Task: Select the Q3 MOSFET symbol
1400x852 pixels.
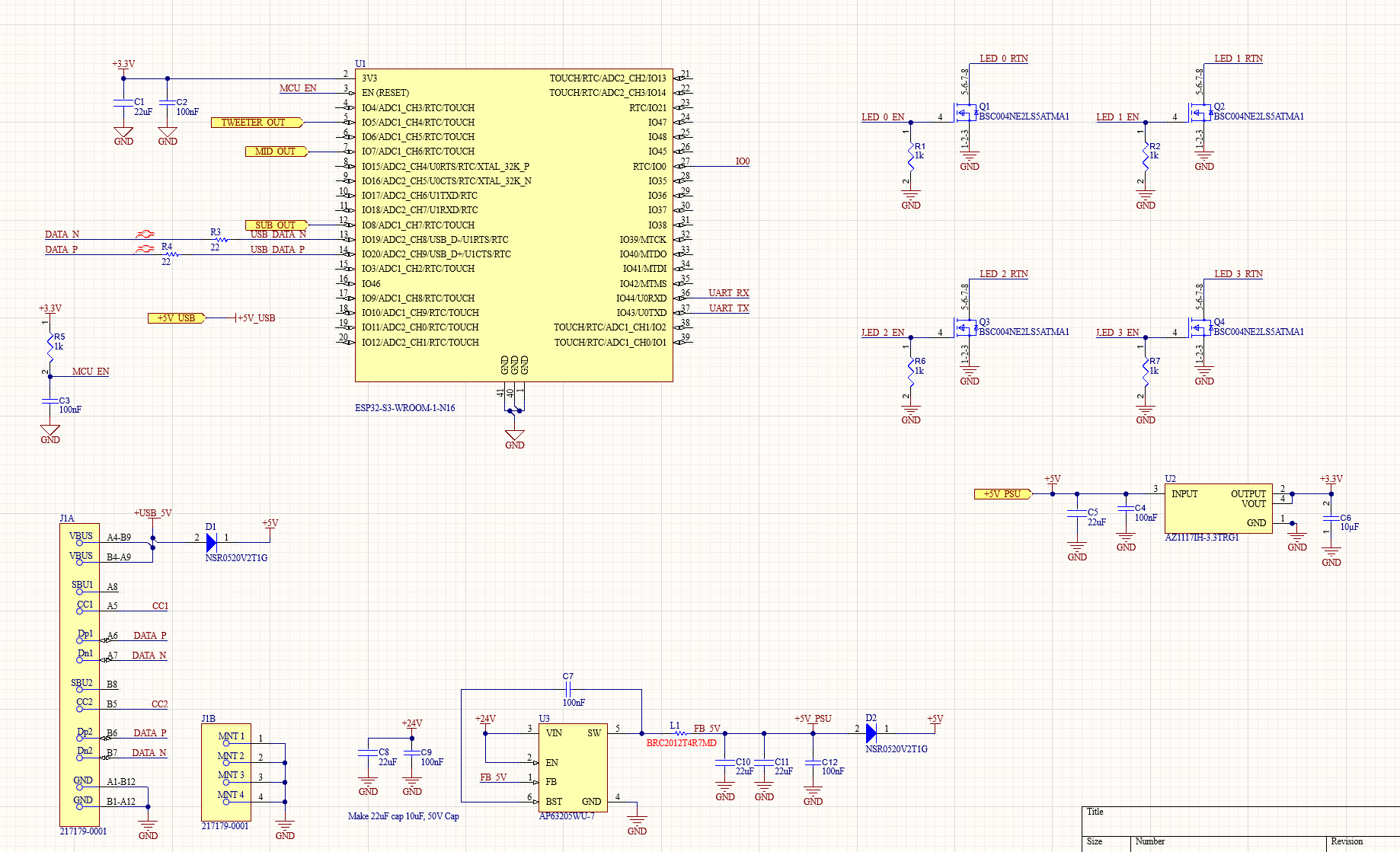Action: pos(964,330)
